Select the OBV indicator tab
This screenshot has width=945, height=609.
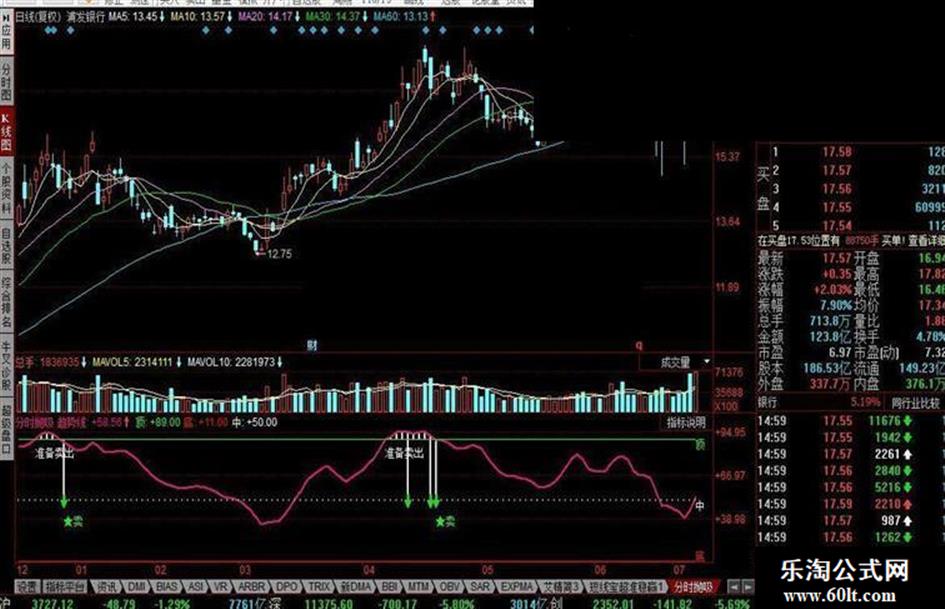(x=449, y=587)
